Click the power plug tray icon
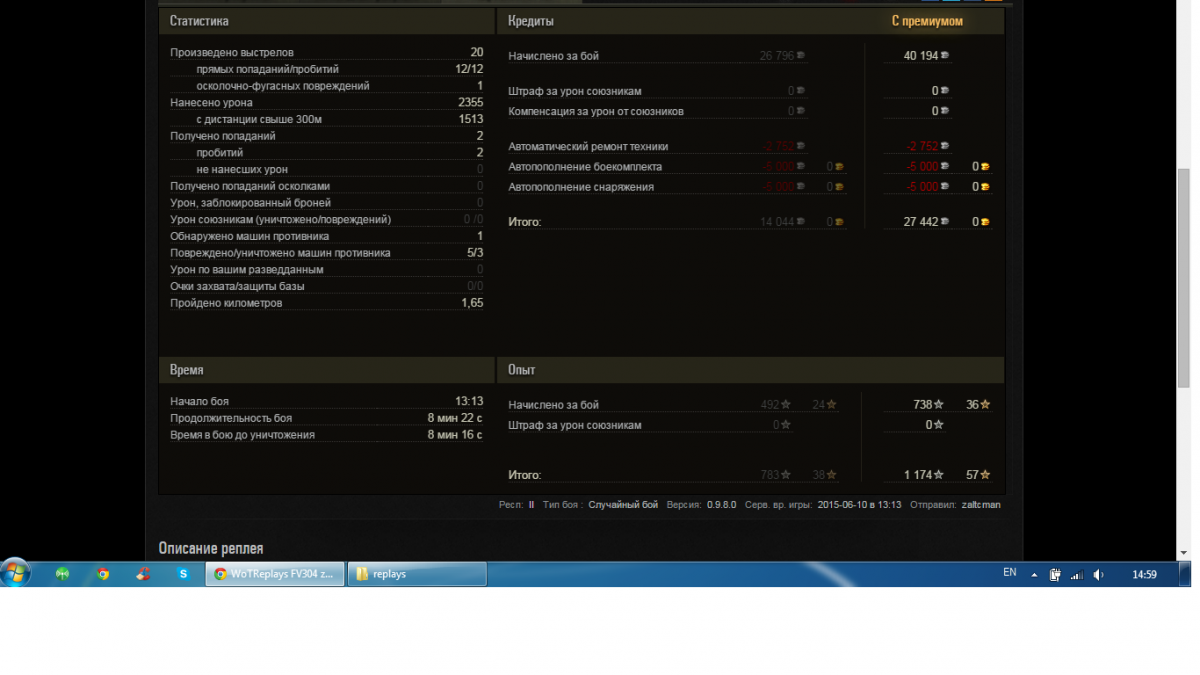 click(1056, 575)
